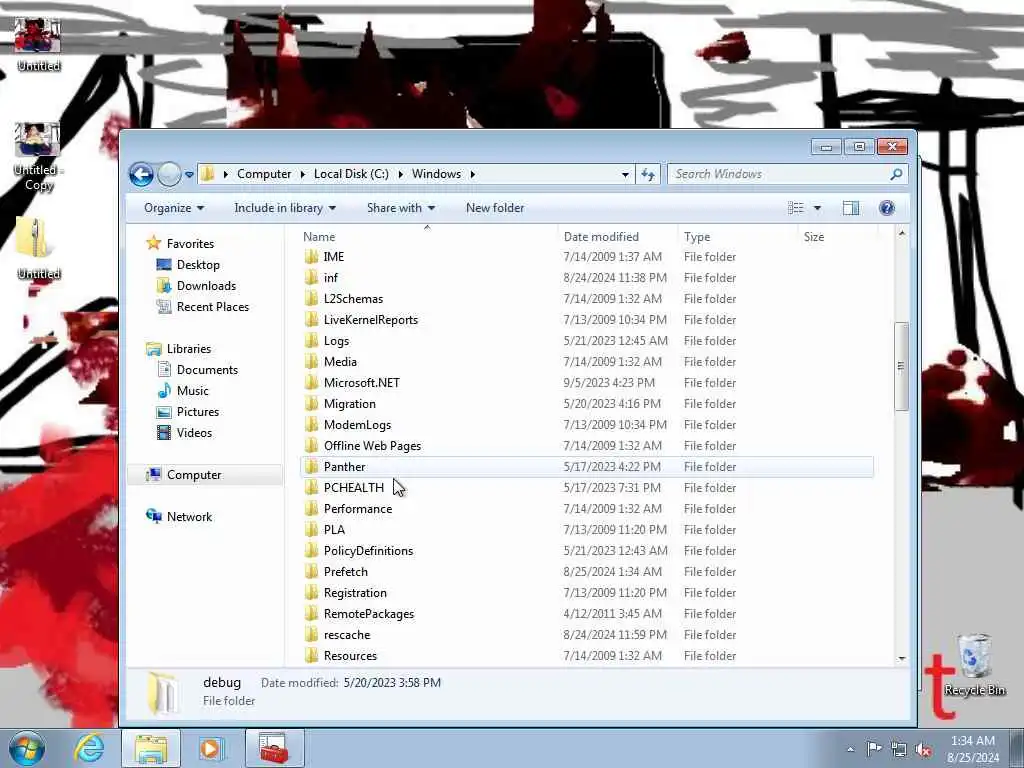The height and width of the screenshot is (768, 1024).
Task: Click the scrollbar down arrow
Action: point(901,659)
